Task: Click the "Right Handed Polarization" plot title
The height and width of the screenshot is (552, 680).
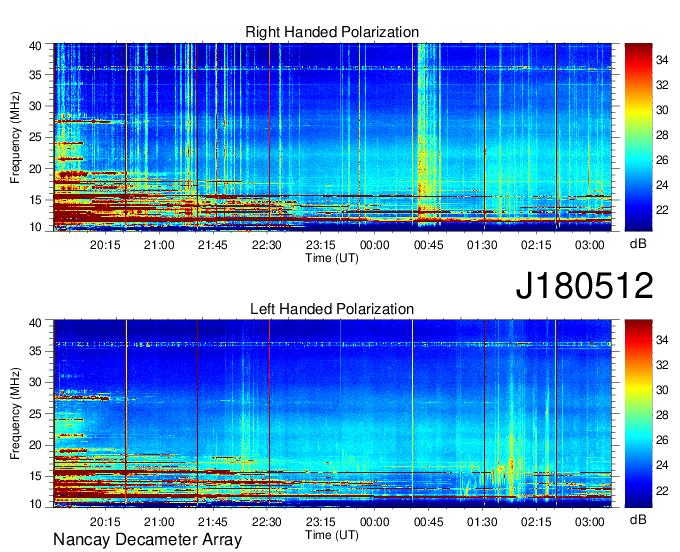Action: (x=332, y=32)
